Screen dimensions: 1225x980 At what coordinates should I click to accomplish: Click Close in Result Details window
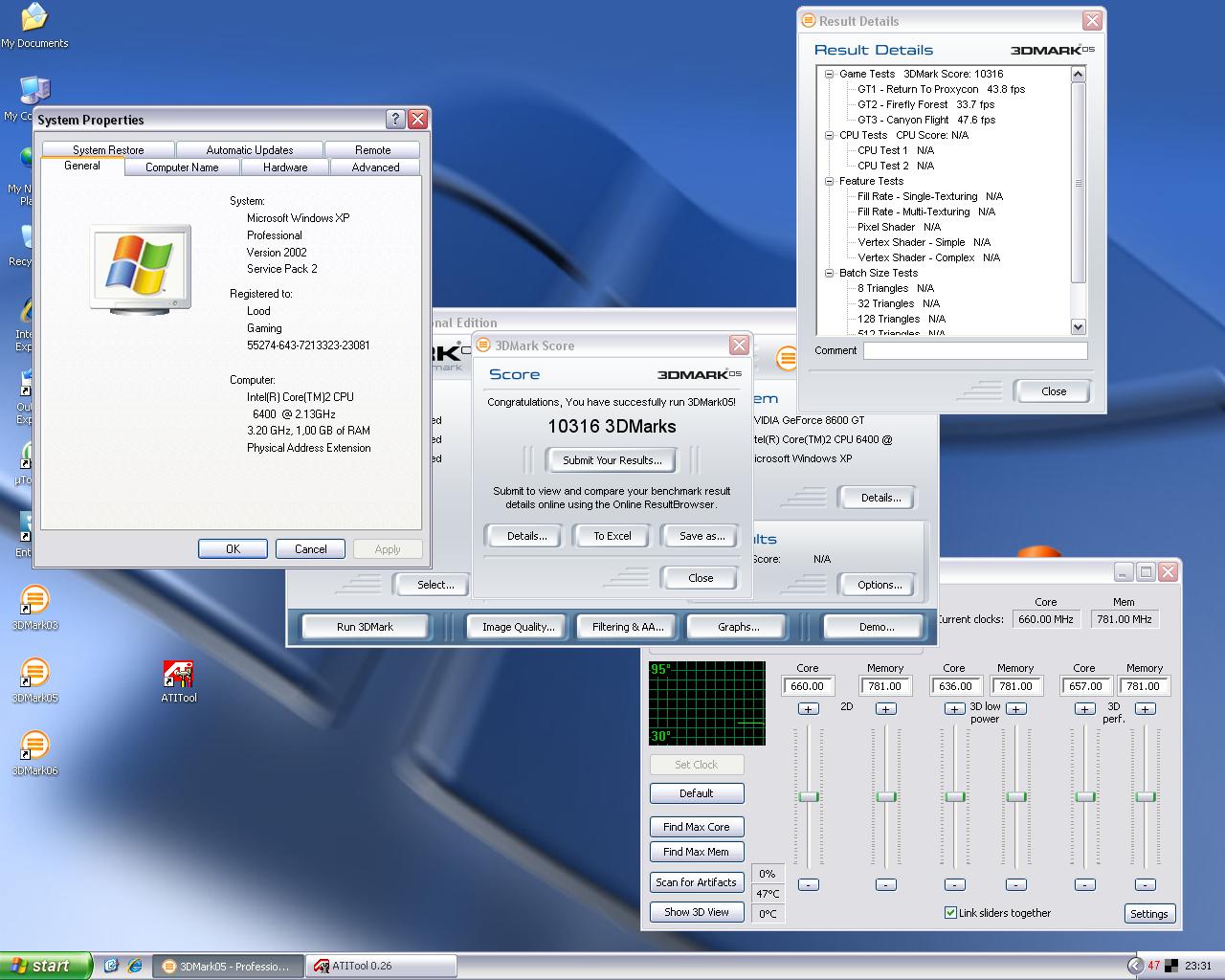(1053, 391)
